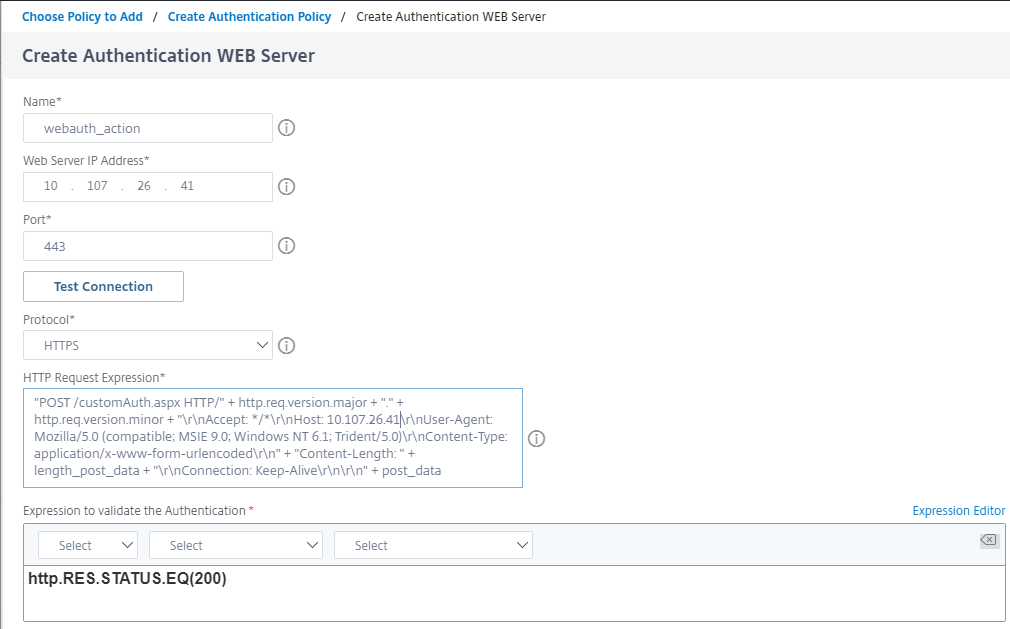Click the third IP octet showing 26
Screen dimensions: 1010x629
[x=144, y=186]
